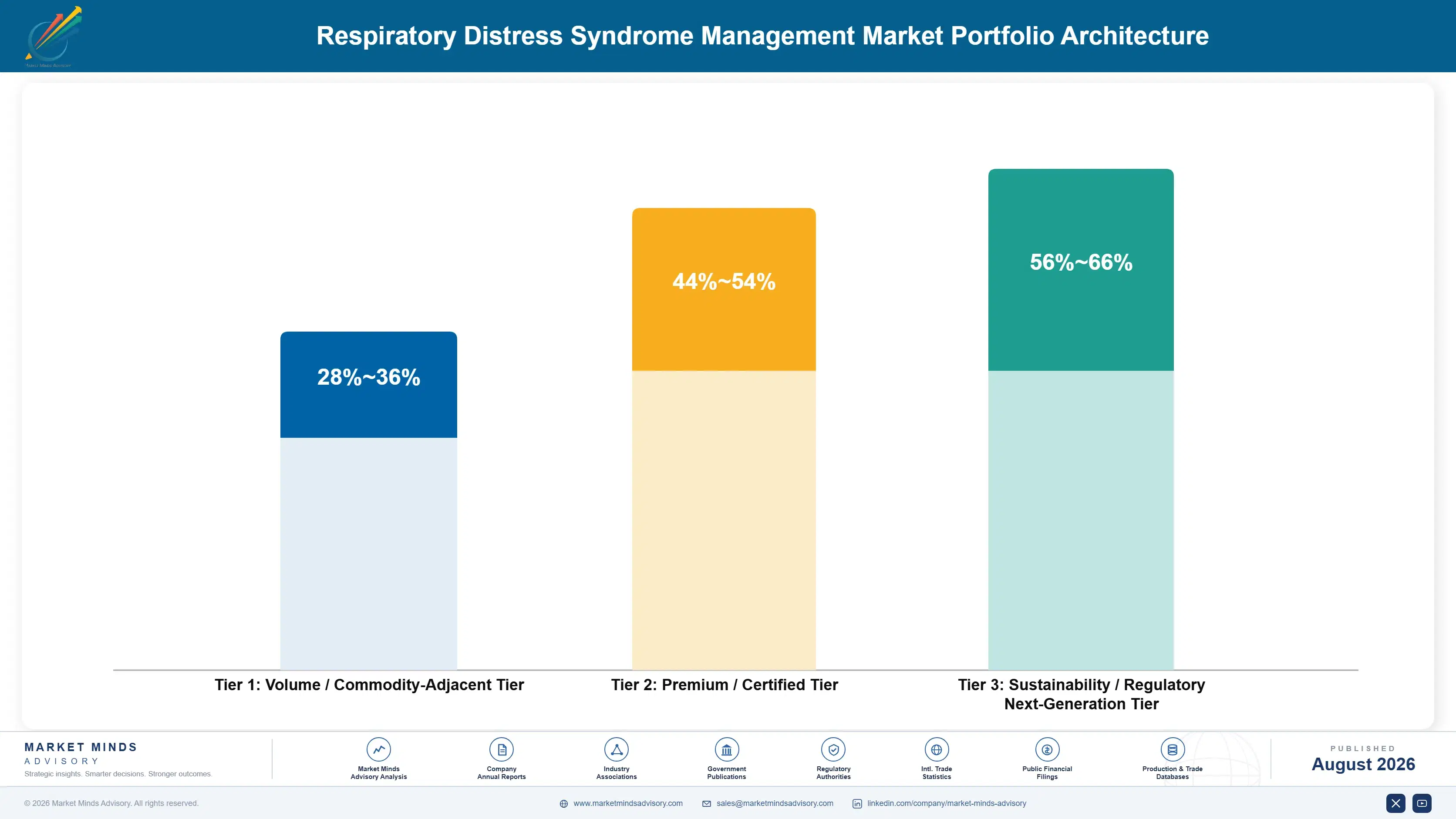Click the light teal Tier 3 lower bar

1081,520
